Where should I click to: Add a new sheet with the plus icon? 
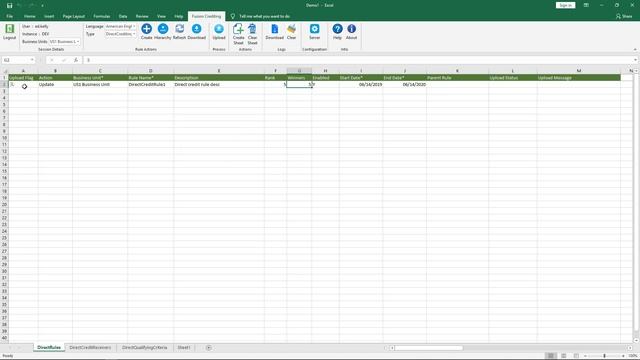pyautogui.click(x=209, y=348)
